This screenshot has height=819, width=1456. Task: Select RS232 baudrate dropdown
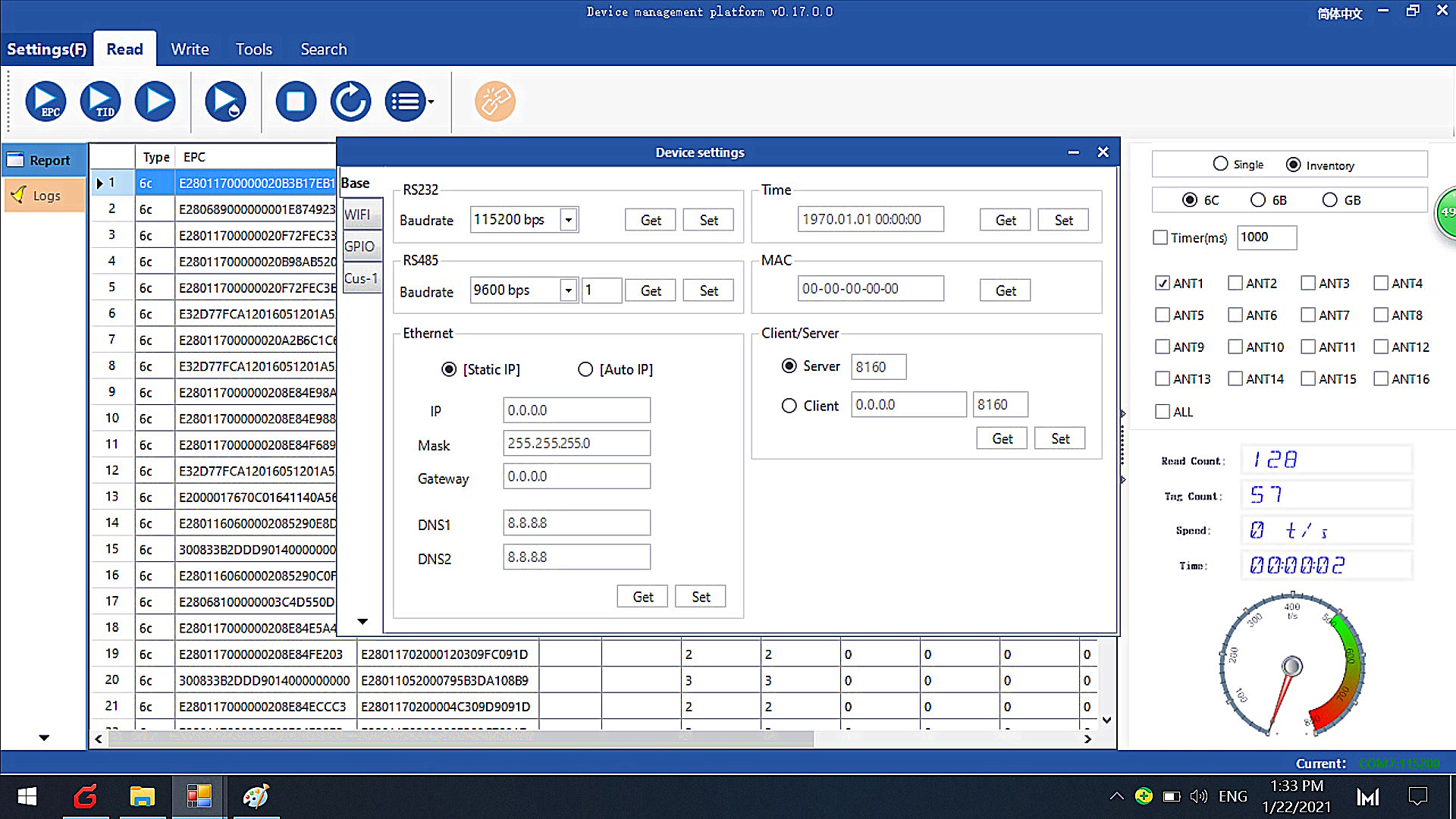tap(567, 219)
